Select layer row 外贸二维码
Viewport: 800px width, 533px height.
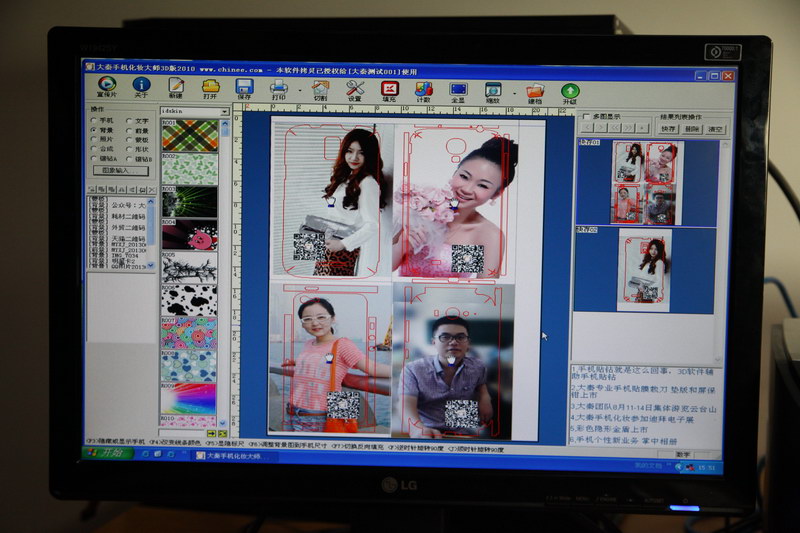click(117, 227)
